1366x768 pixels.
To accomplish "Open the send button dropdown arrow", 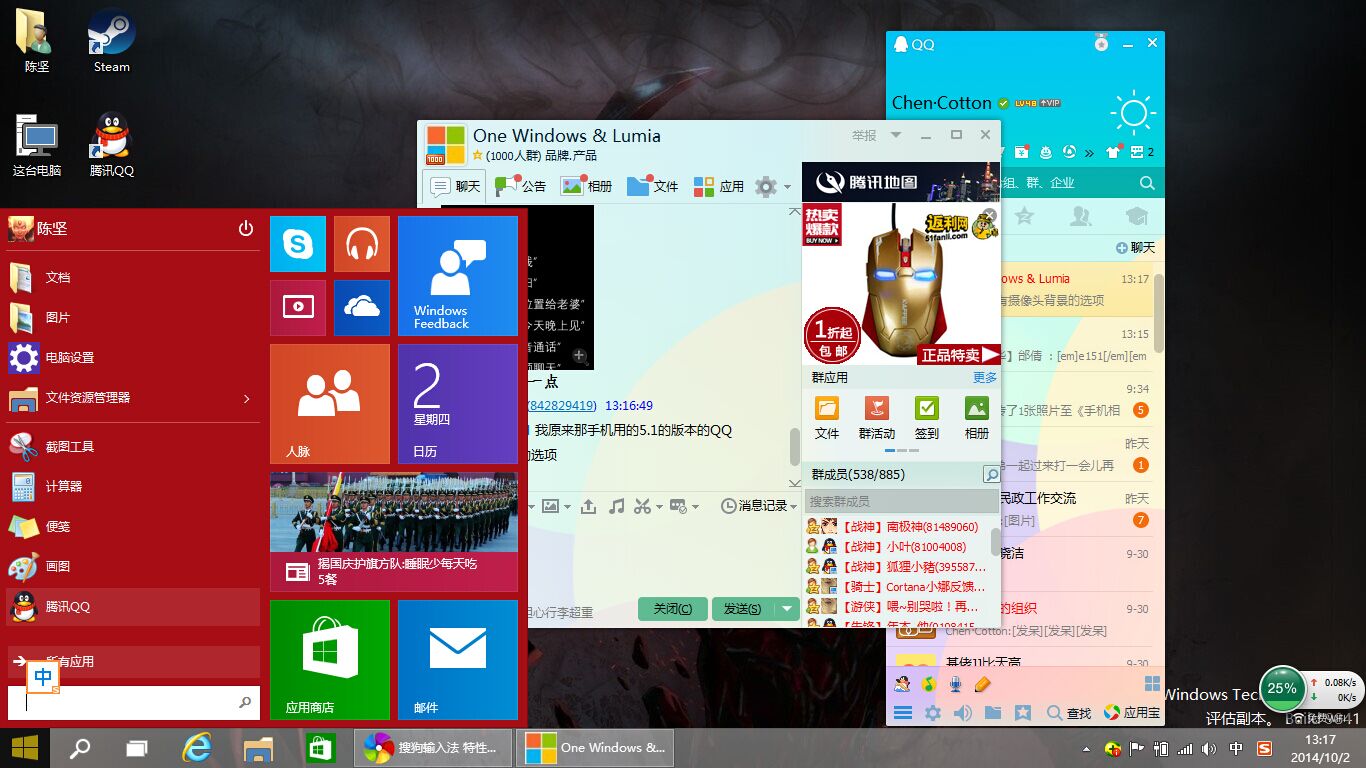I will pos(787,609).
